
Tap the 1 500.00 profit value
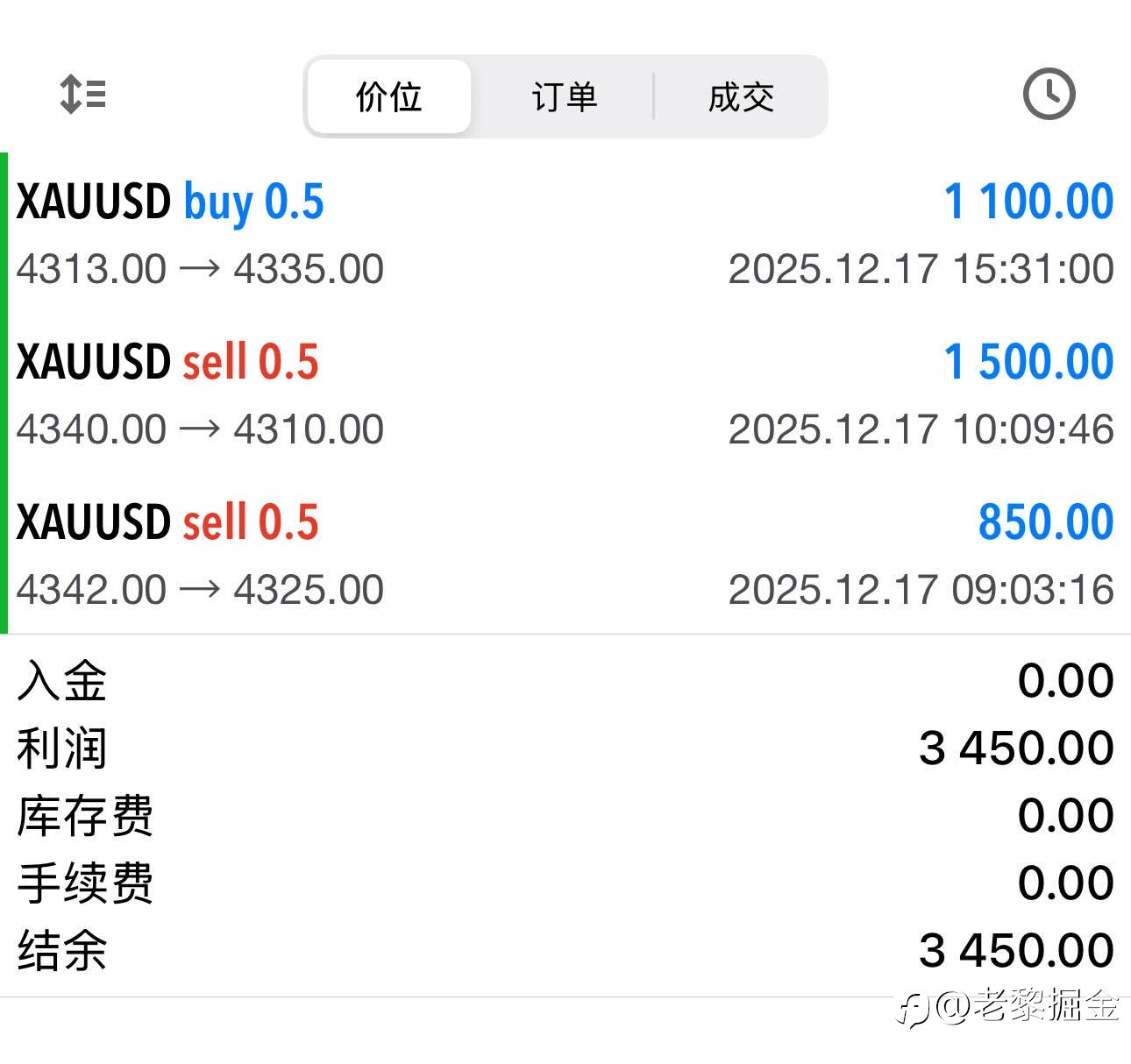(1028, 363)
